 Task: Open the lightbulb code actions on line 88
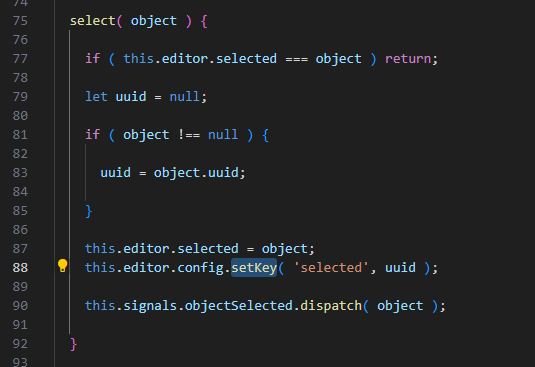click(62, 266)
